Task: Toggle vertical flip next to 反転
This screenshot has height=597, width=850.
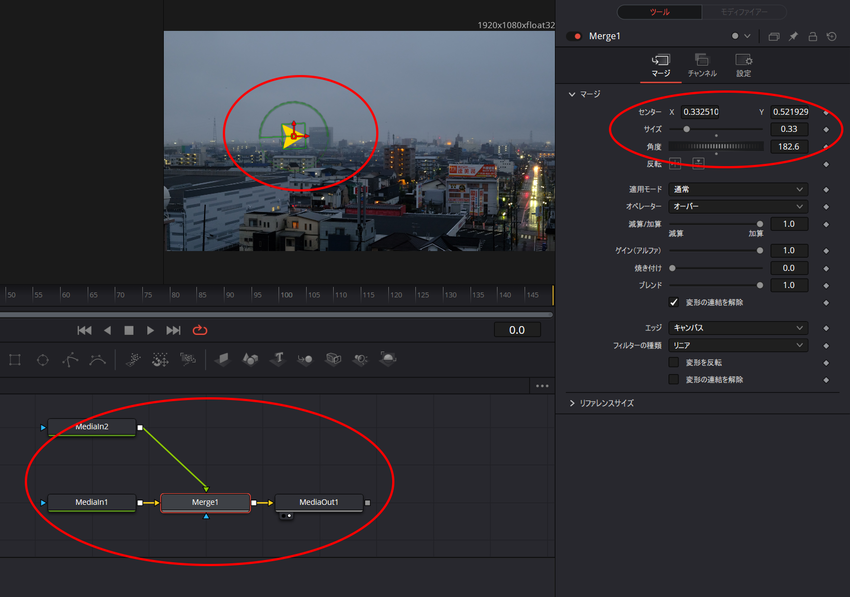Action: pos(698,163)
